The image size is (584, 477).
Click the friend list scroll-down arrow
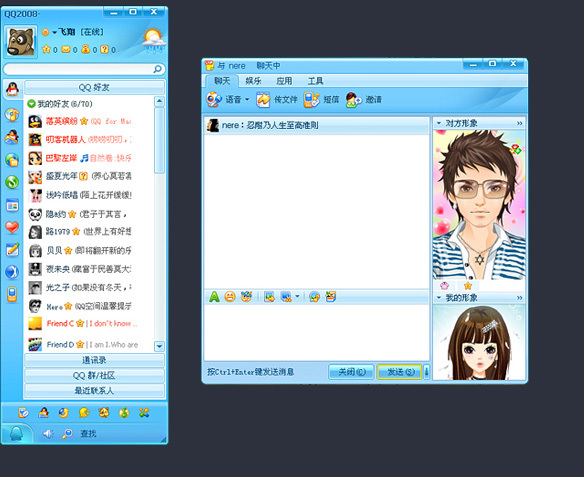click(159, 346)
